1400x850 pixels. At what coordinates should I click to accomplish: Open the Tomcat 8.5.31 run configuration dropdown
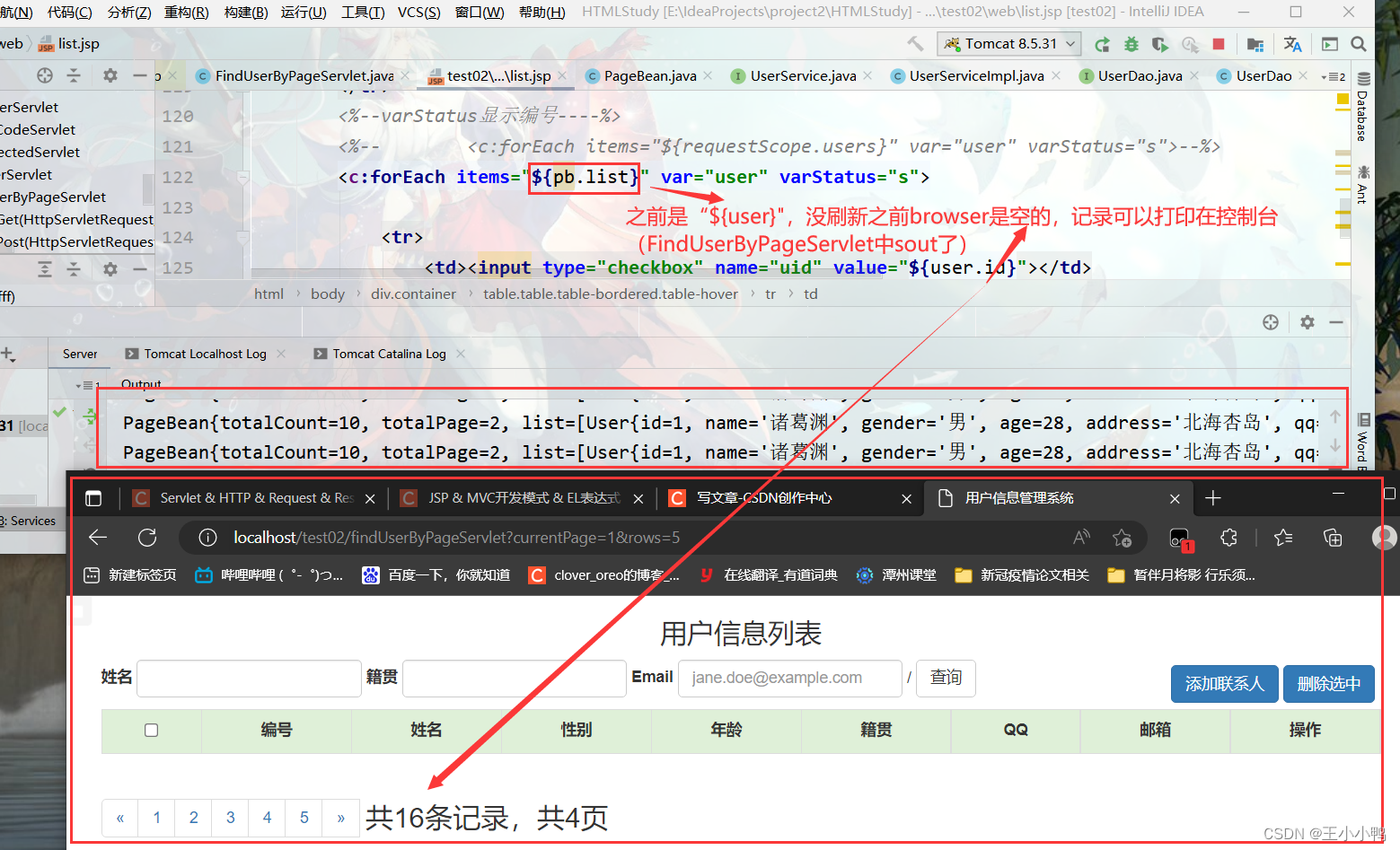pos(1009,44)
